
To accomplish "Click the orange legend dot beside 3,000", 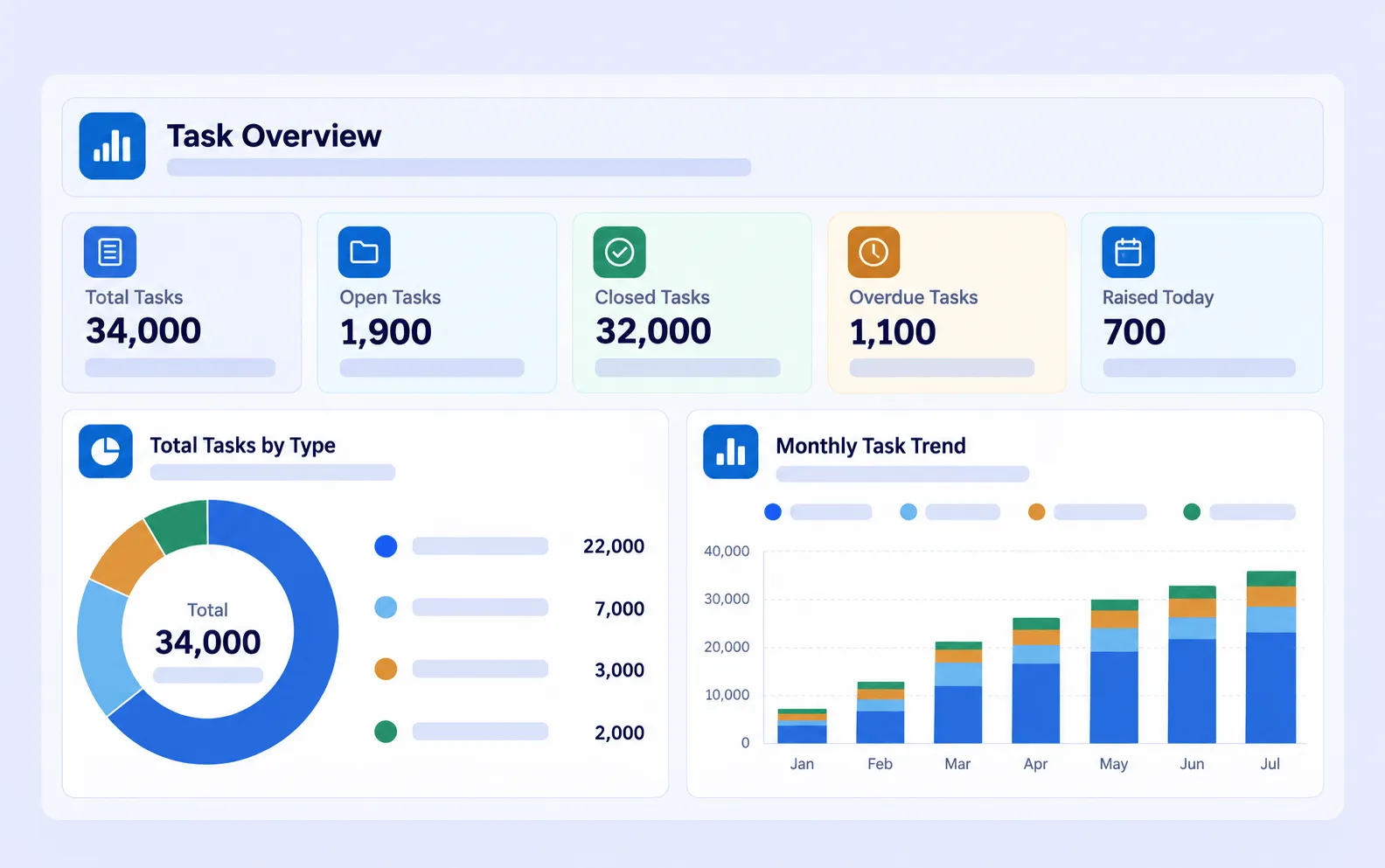I will pos(386,670).
